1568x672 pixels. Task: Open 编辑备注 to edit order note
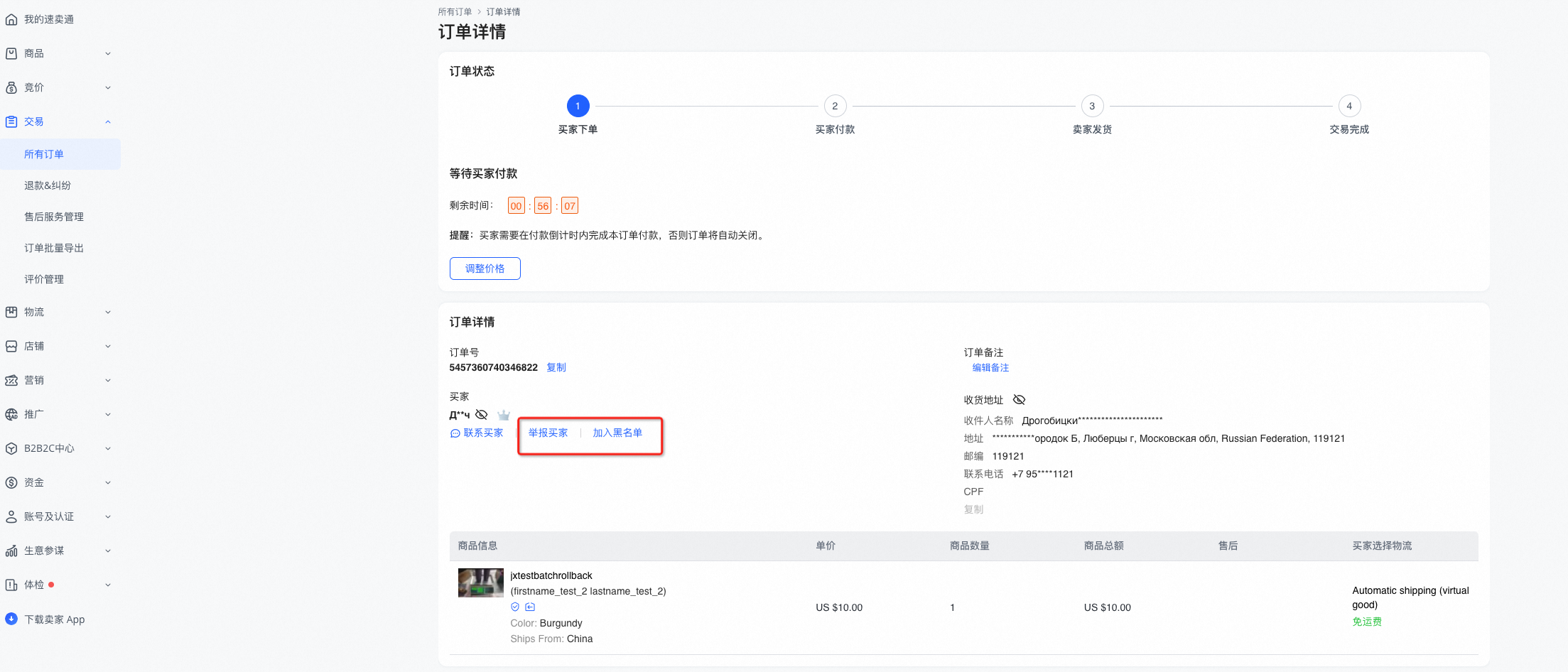point(990,367)
